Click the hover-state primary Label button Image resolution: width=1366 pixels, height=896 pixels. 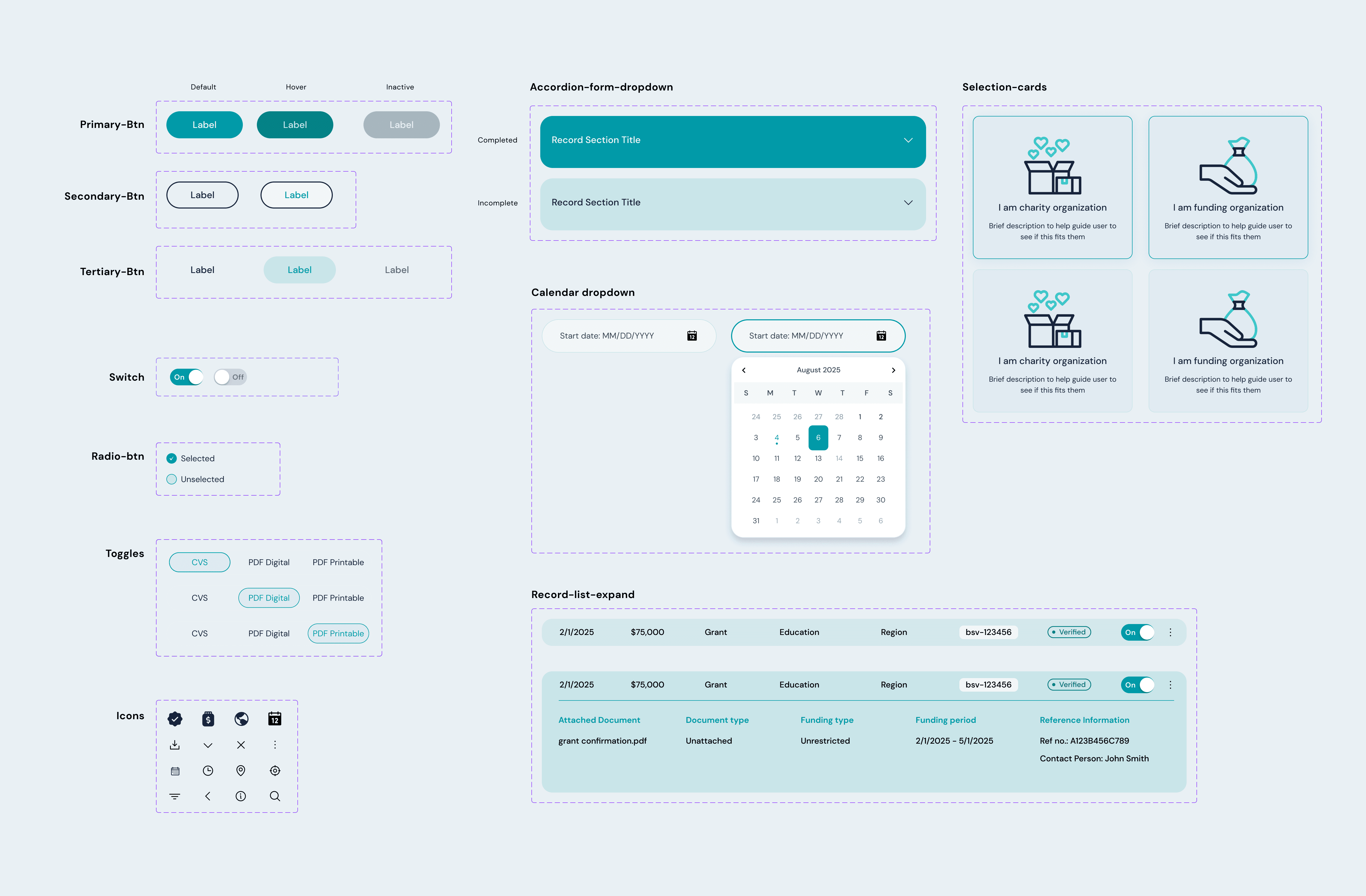pyautogui.click(x=295, y=125)
